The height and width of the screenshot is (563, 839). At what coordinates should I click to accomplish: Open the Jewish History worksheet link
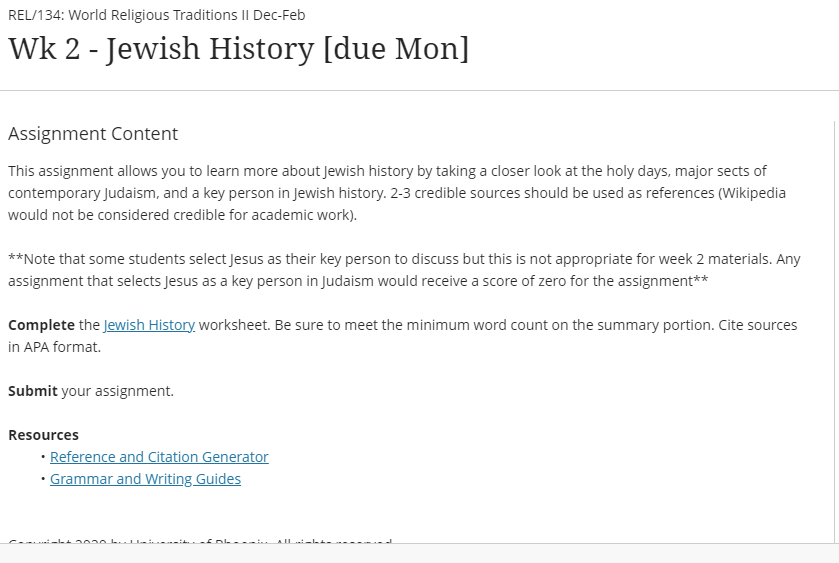pyautogui.click(x=149, y=325)
